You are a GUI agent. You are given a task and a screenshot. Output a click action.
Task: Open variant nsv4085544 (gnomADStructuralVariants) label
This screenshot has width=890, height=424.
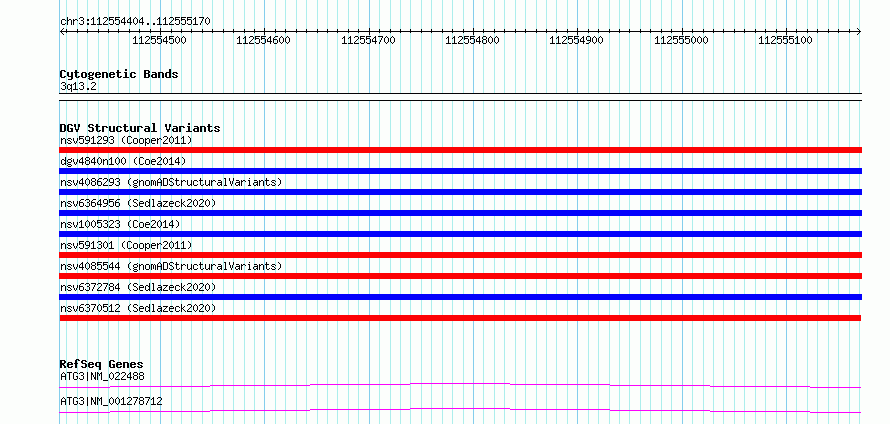pos(171,266)
